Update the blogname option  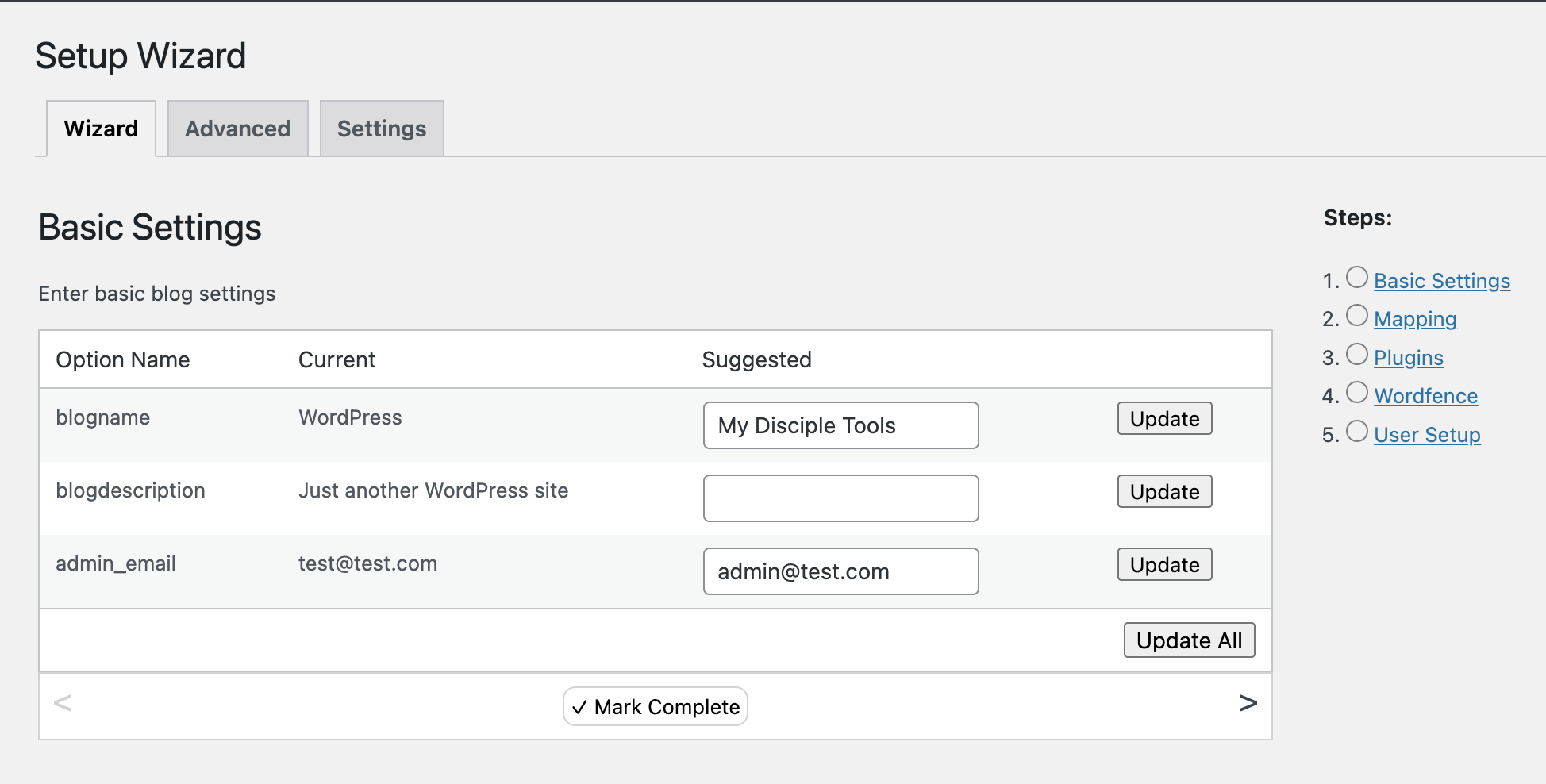pos(1164,418)
